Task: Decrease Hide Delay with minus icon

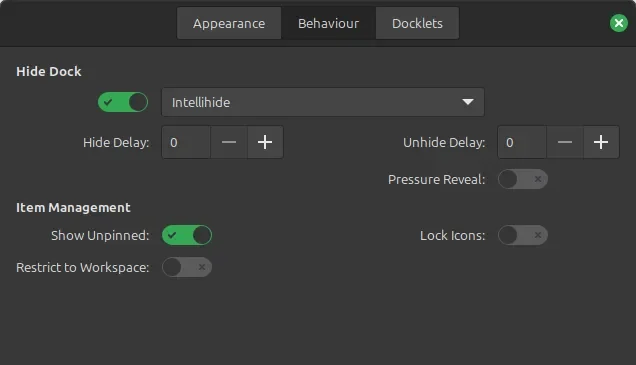Action: pos(229,142)
